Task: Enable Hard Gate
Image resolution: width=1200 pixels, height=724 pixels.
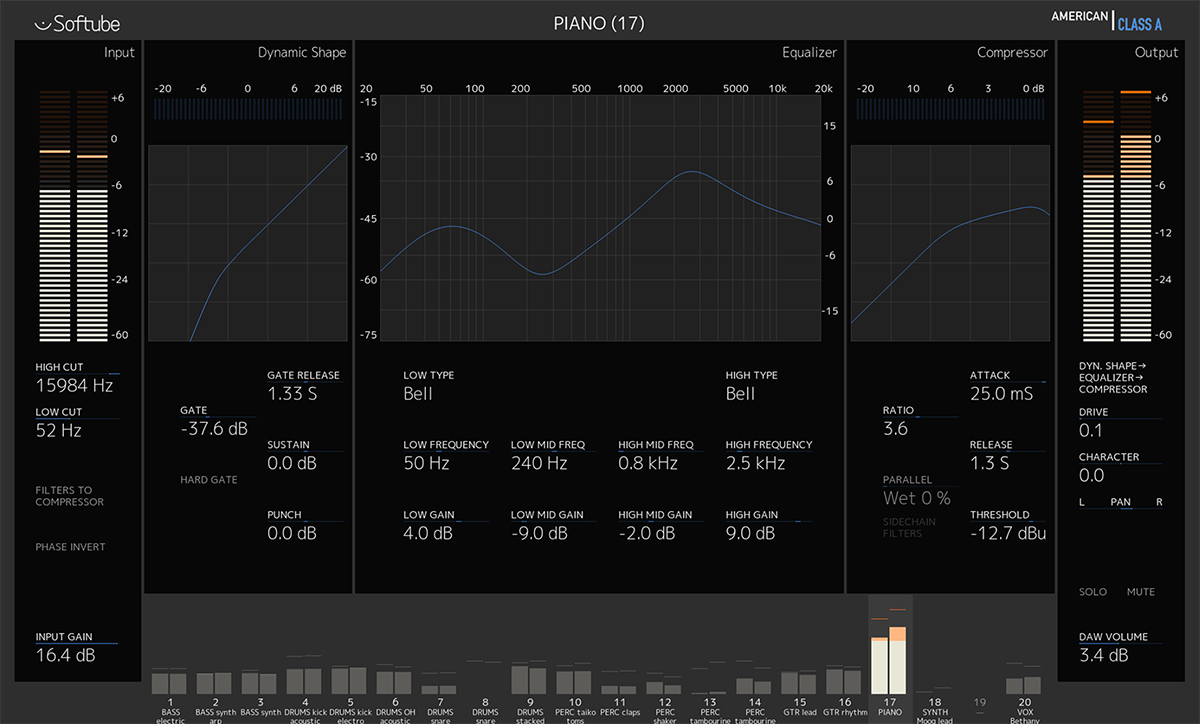Action: [x=208, y=480]
